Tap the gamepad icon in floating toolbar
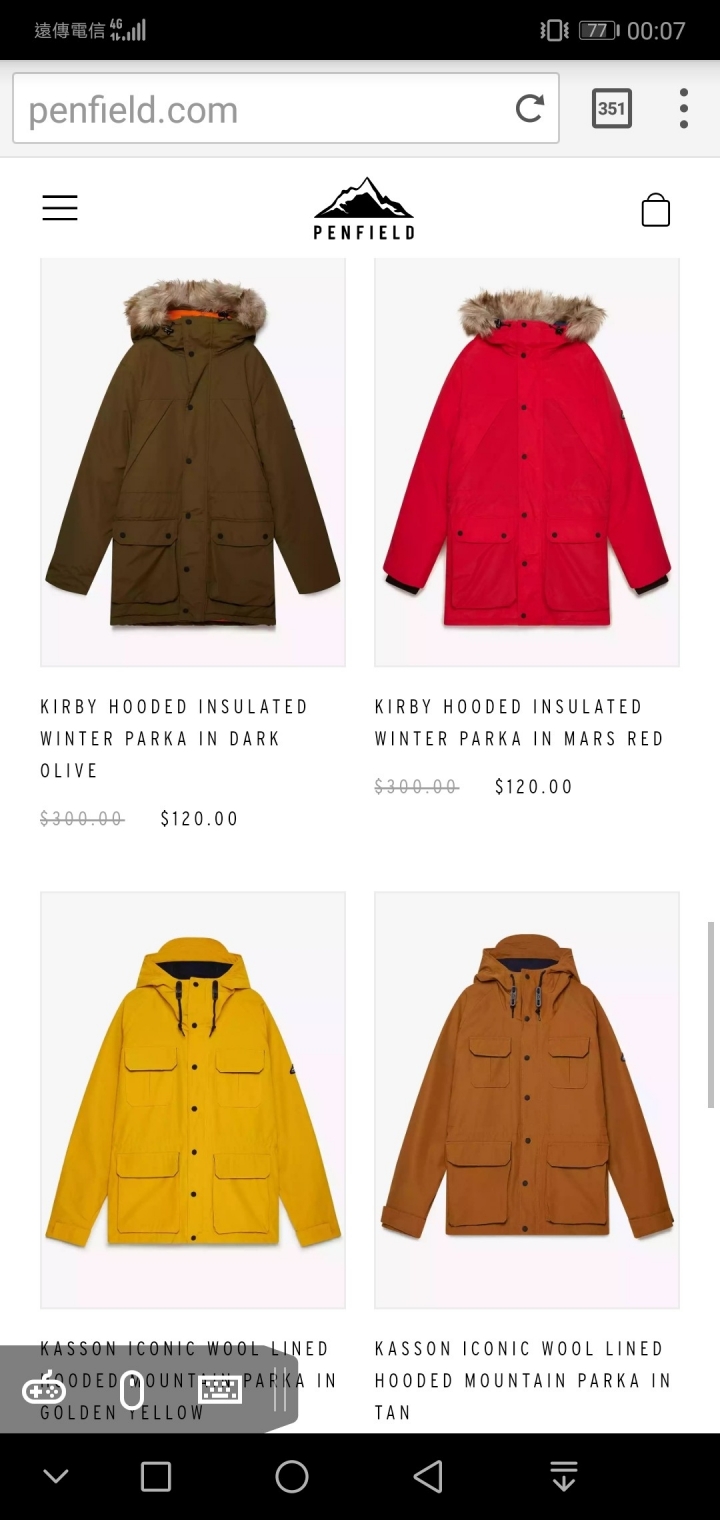 point(44,1389)
